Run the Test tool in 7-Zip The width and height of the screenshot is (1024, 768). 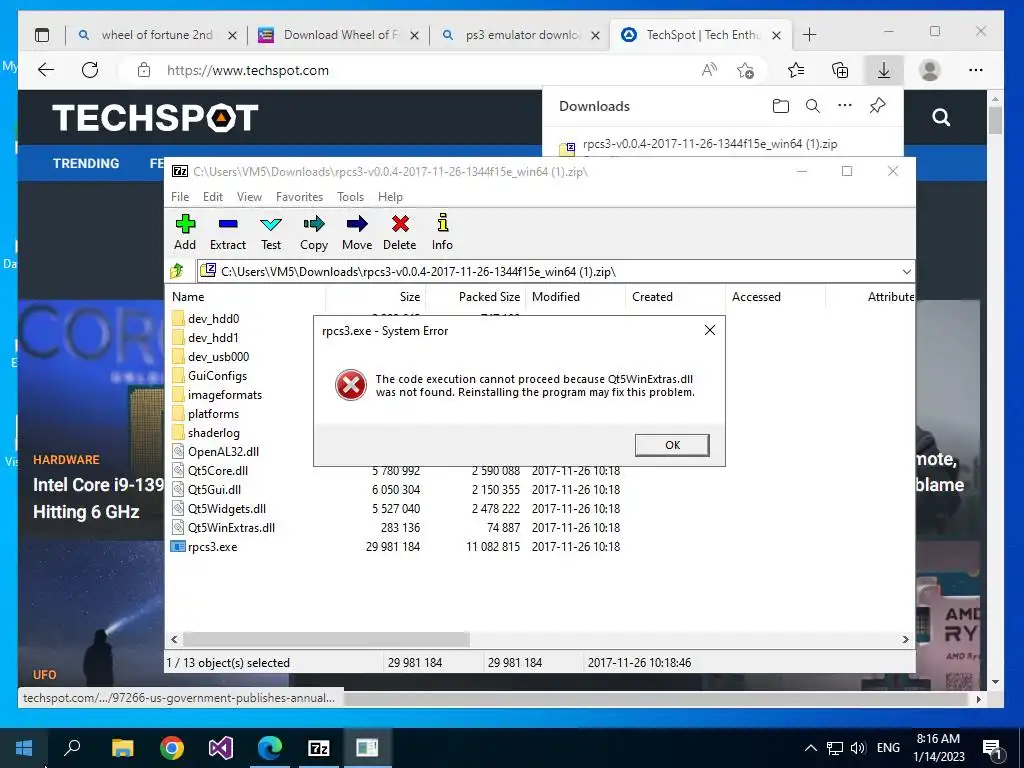tap(271, 232)
